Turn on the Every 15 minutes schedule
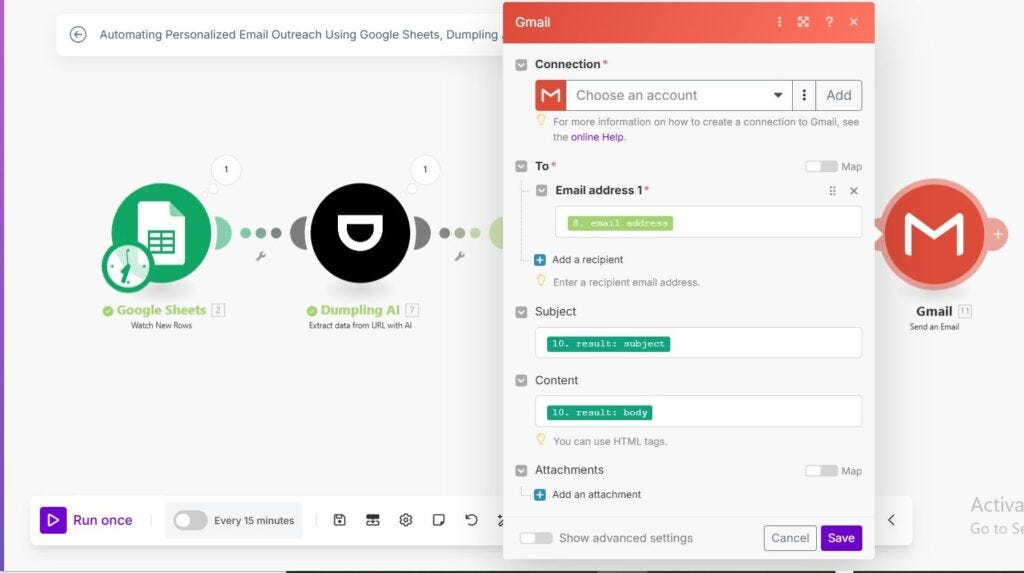Image resolution: width=1024 pixels, height=573 pixels. tap(190, 521)
